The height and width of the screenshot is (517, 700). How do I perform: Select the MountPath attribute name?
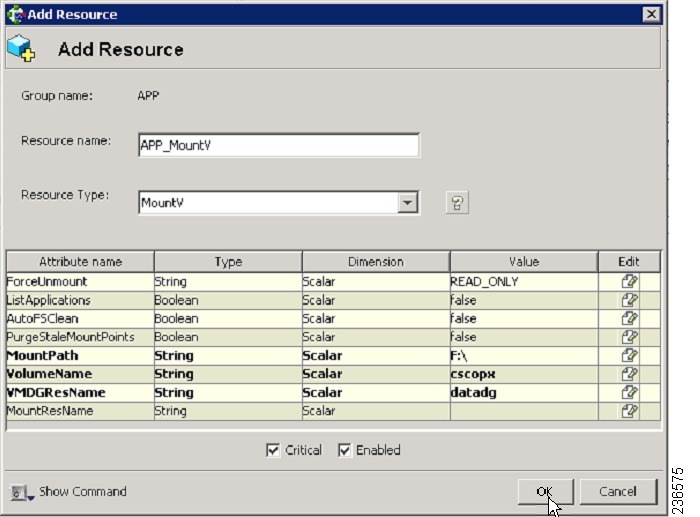[42, 355]
